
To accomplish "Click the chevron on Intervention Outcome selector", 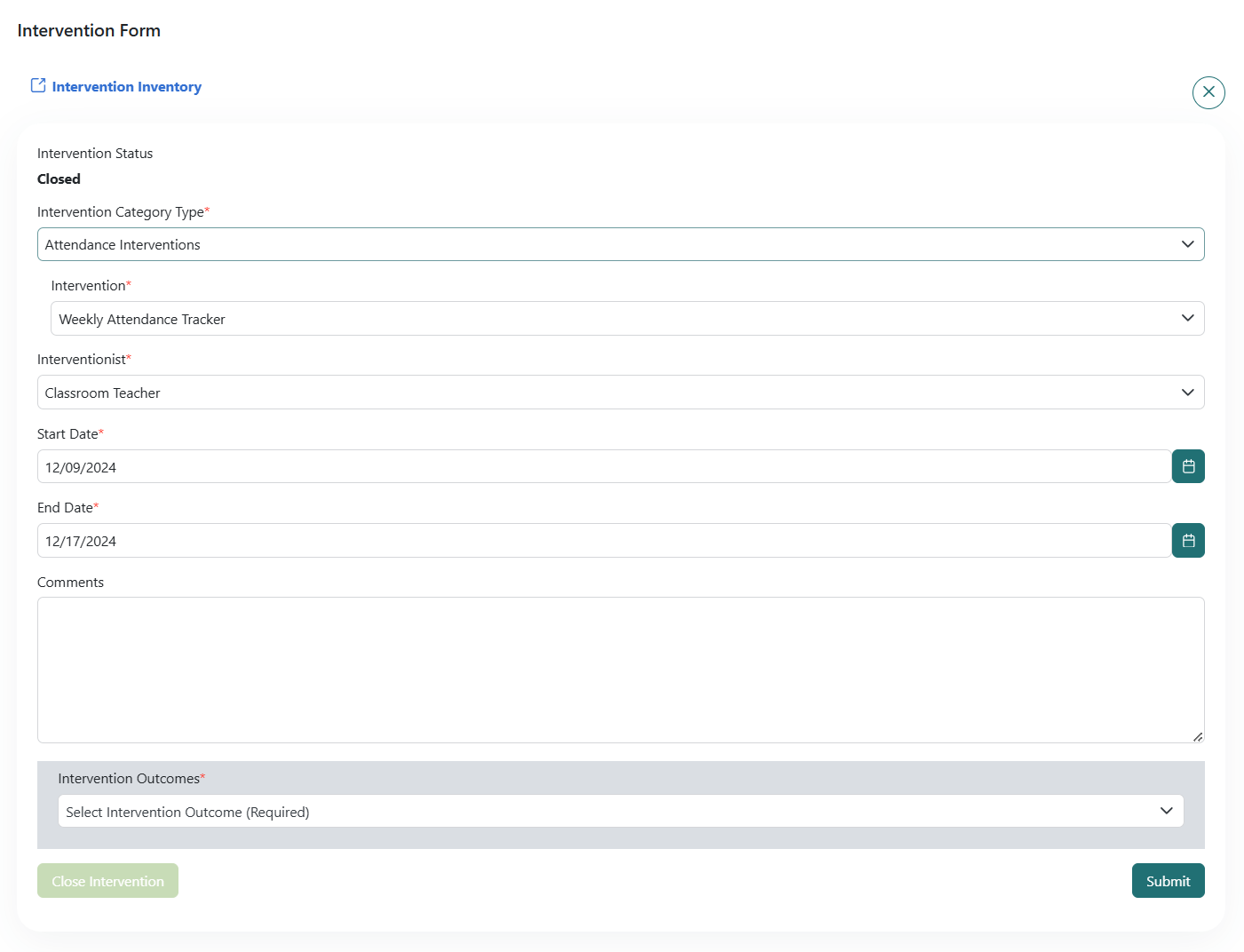I will click(x=1166, y=811).
